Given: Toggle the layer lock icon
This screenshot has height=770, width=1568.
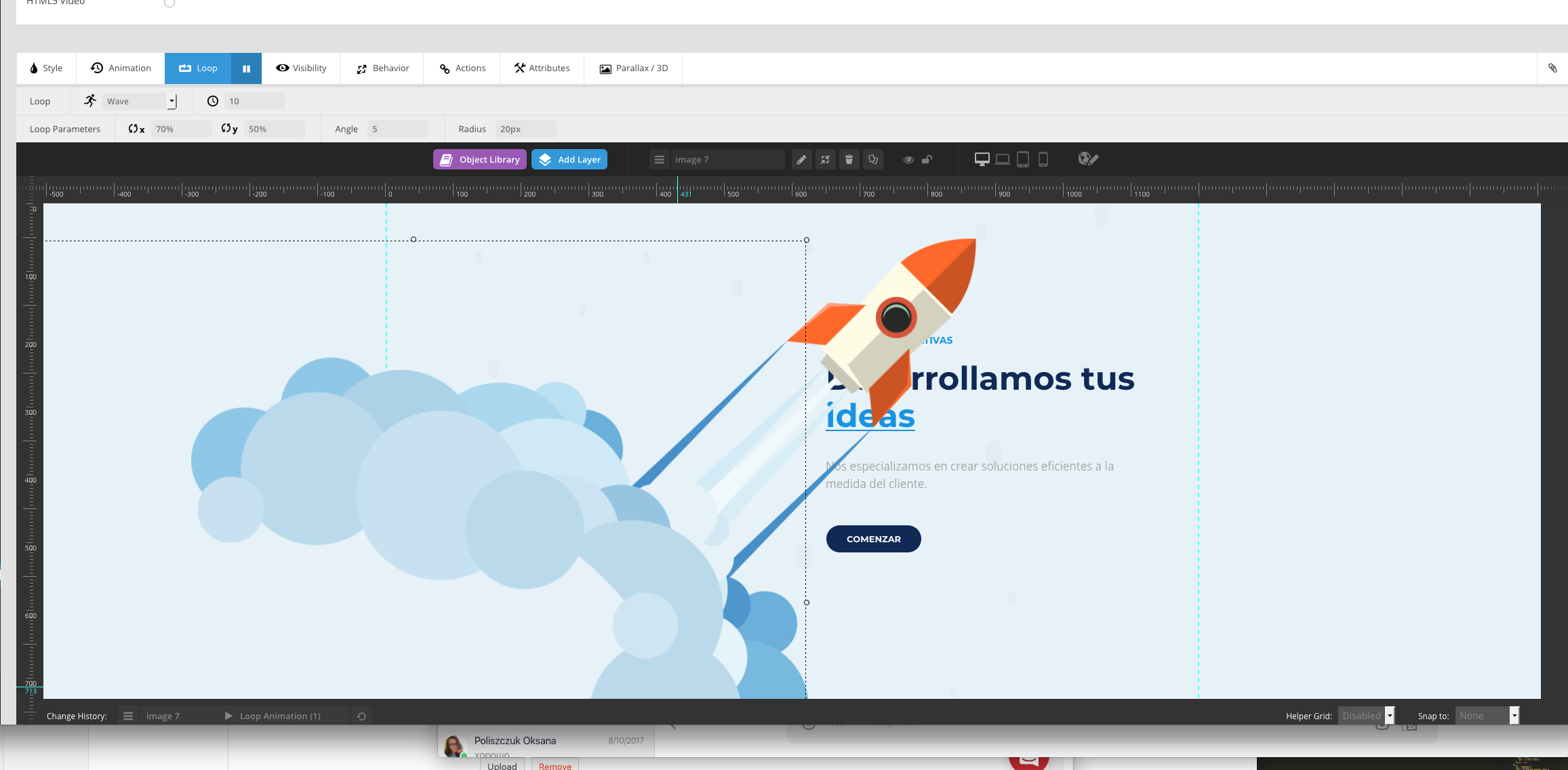Looking at the screenshot, I should coord(927,160).
